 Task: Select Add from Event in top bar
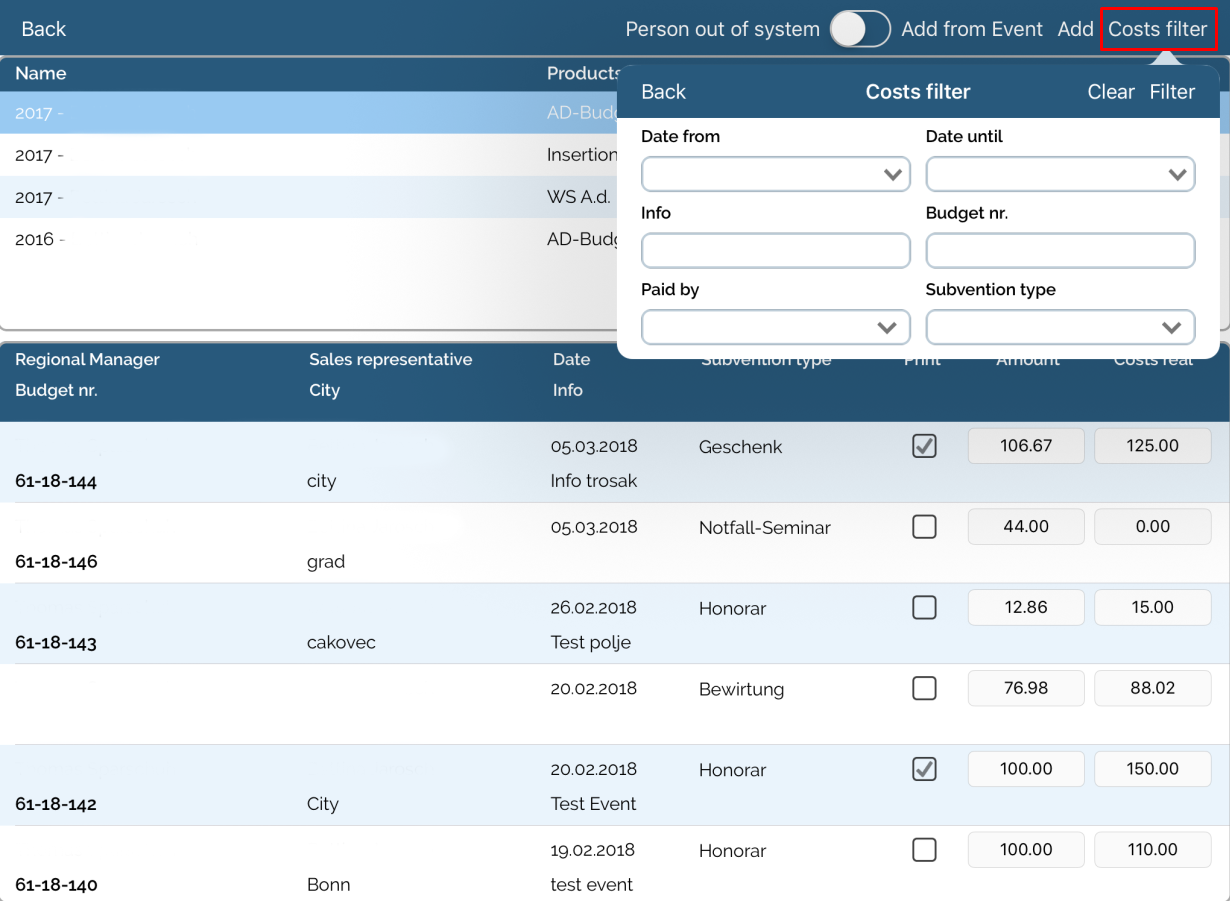(972, 29)
